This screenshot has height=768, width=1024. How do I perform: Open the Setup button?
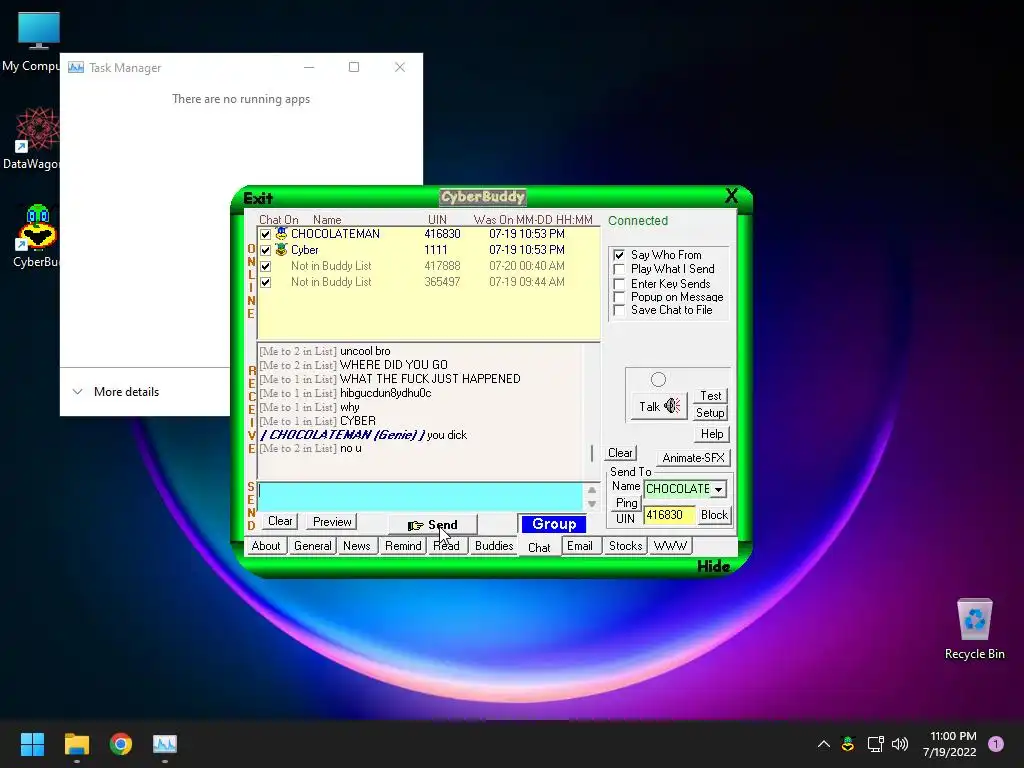pos(711,413)
